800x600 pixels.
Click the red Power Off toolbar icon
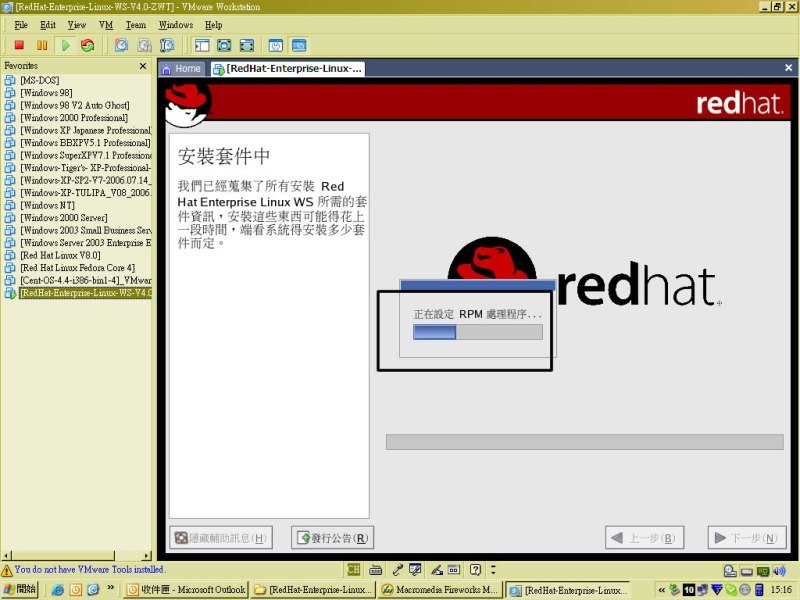pos(19,45)
